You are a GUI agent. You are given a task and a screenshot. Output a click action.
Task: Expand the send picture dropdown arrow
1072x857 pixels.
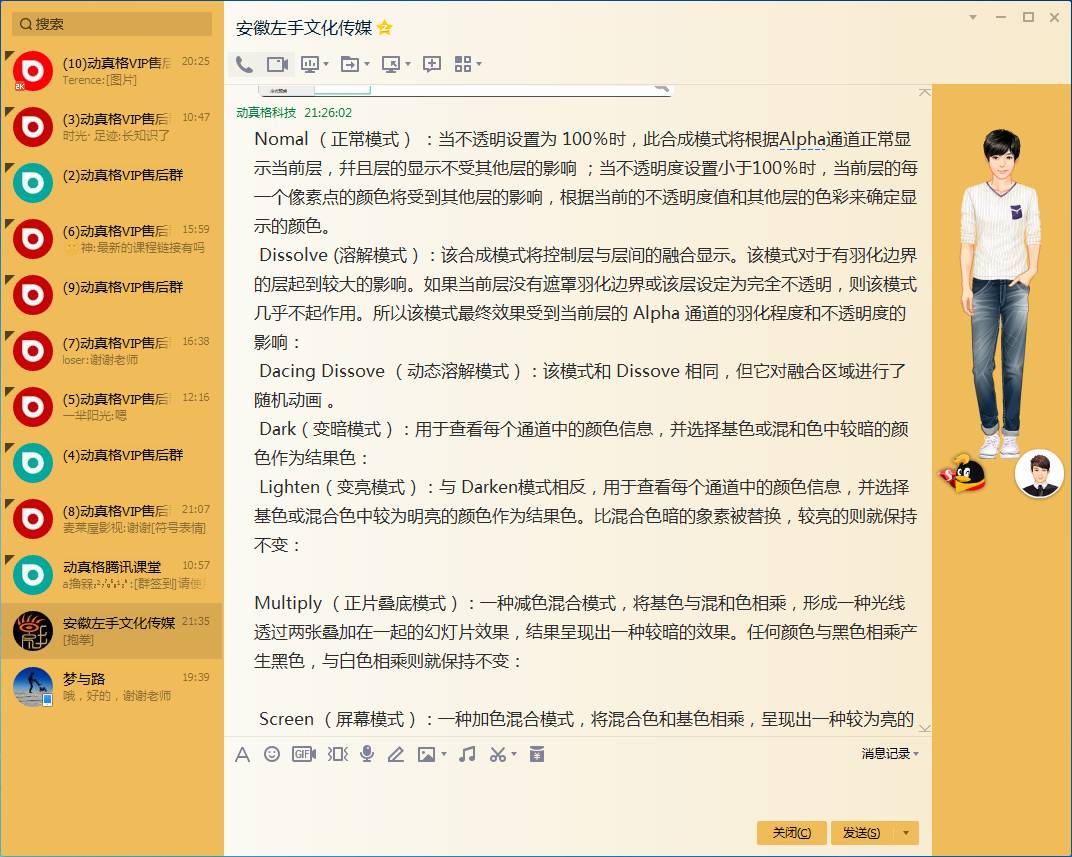click(444, 754)
